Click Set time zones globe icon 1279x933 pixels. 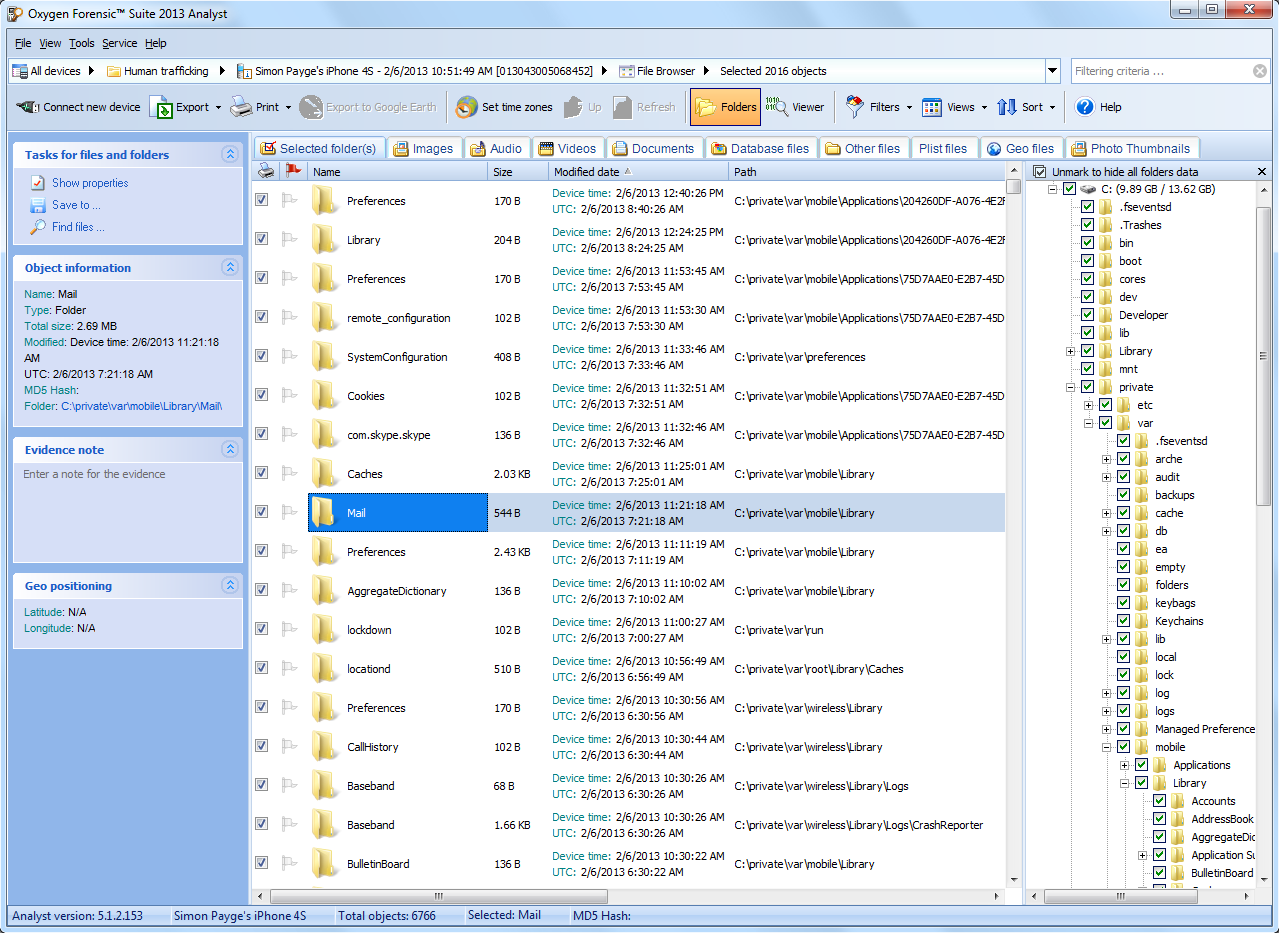pos(466,107)
